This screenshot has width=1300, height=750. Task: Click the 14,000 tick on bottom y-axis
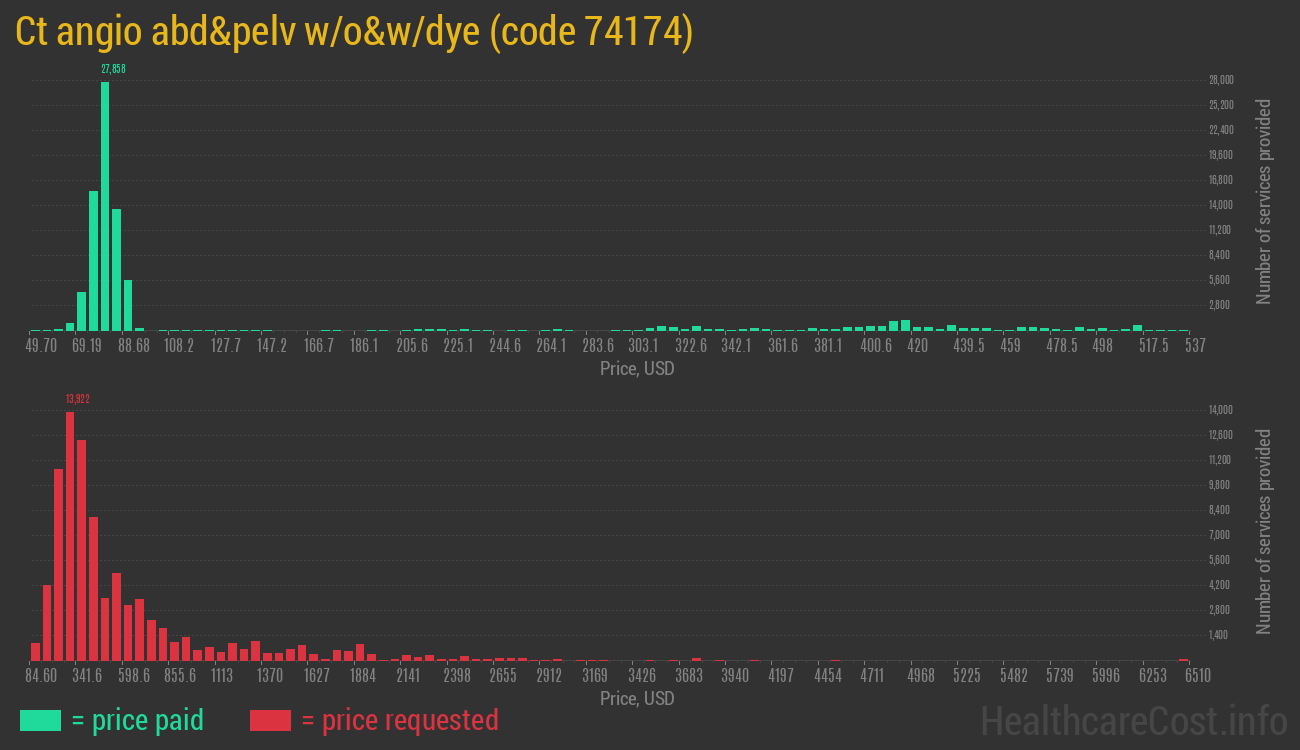click(1221, 410)
